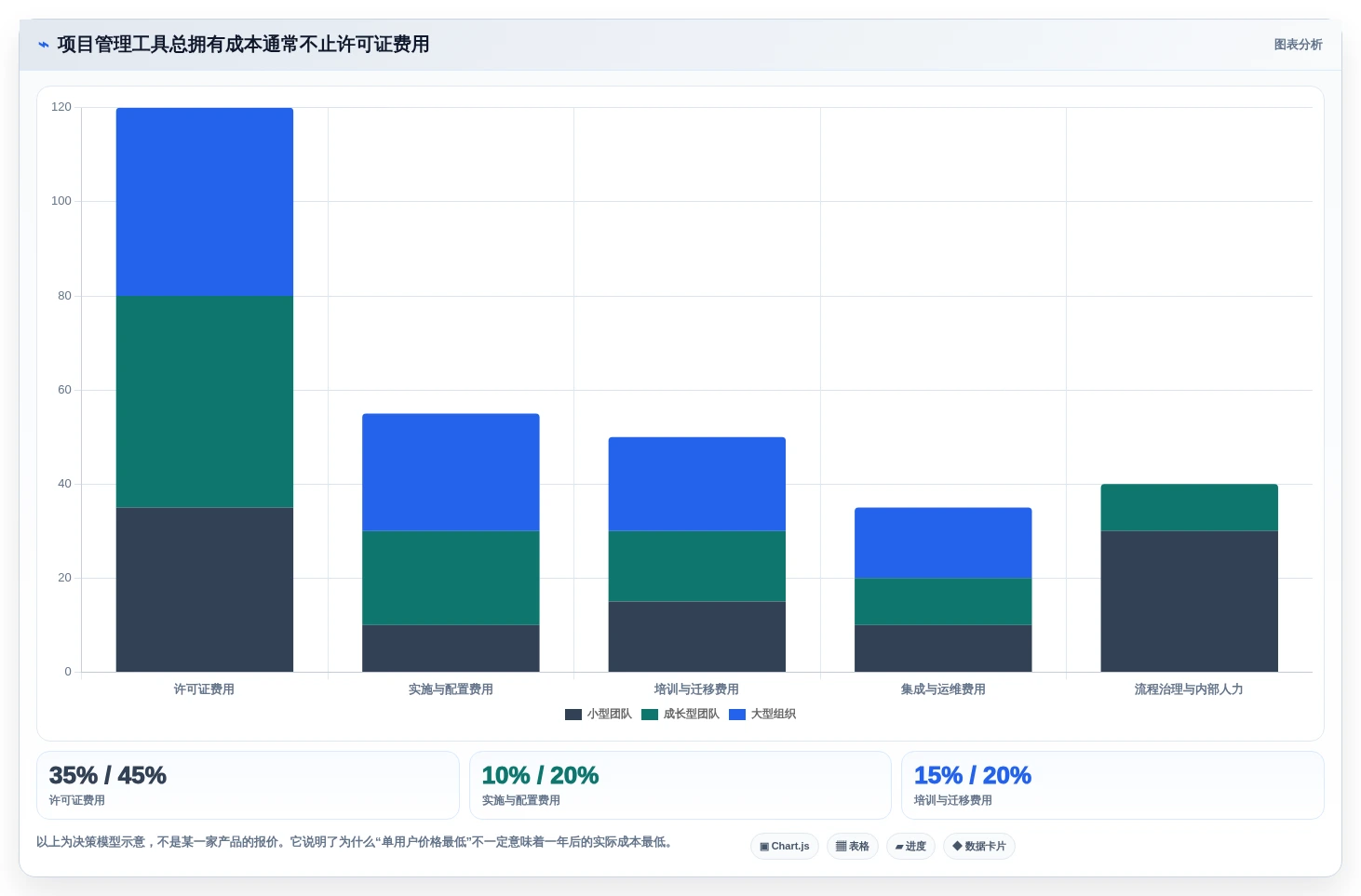Select the 数据卡片 tag chip
This screenshot has width=1361, height=896.
point(979,847)
